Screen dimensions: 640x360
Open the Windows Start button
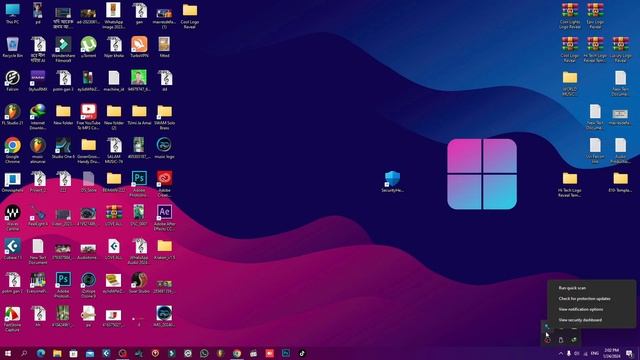pyautogui.click(x=8, y=353)
